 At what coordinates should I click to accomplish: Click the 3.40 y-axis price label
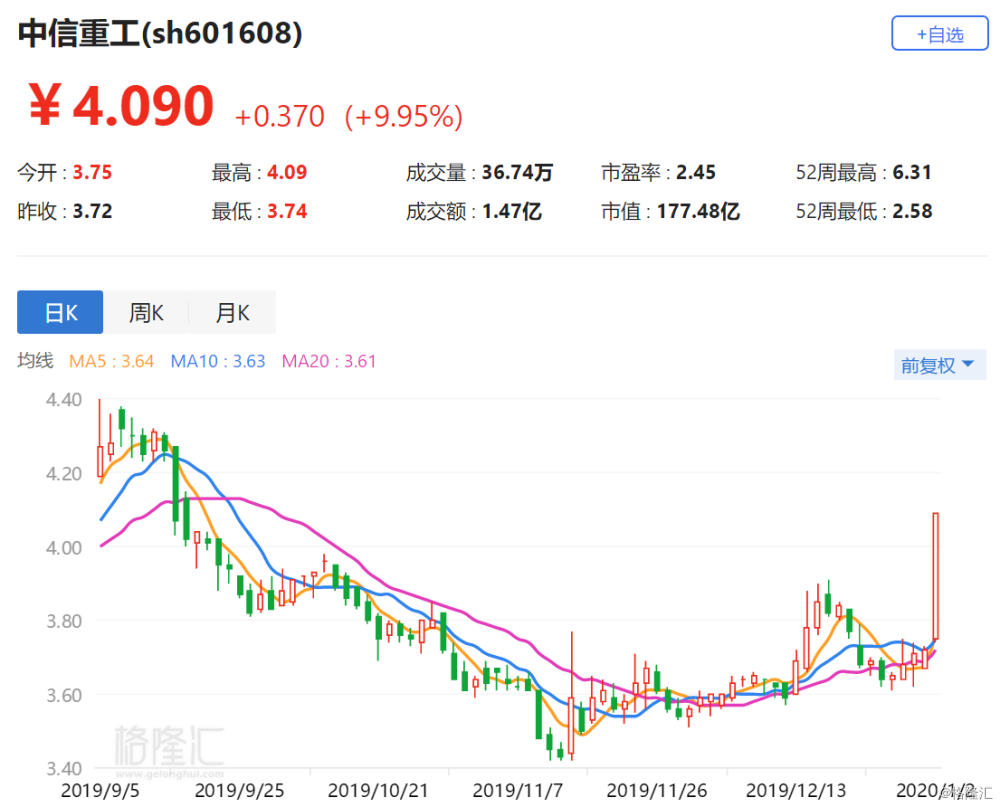click(64, 768)
